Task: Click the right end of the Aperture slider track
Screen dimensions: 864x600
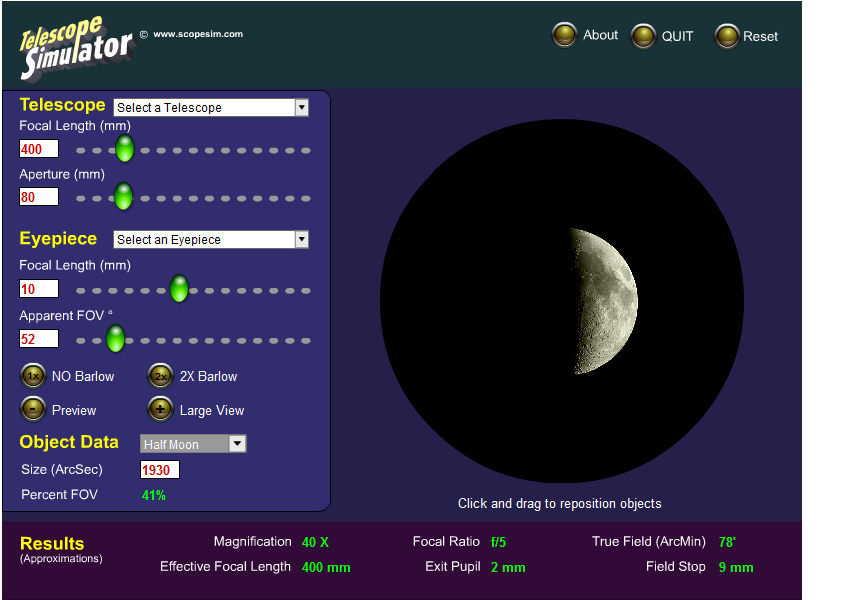Action: (x=306, y=198)
